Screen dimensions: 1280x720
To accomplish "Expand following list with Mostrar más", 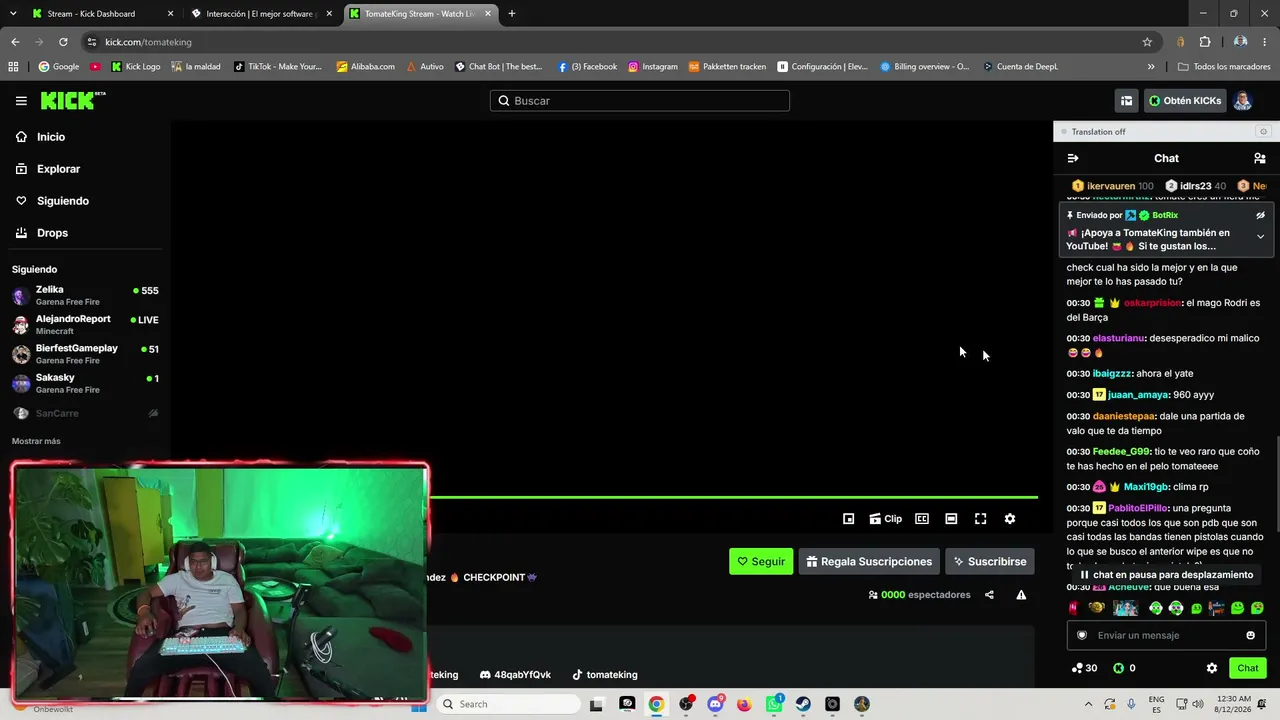I will pos(36,441).
